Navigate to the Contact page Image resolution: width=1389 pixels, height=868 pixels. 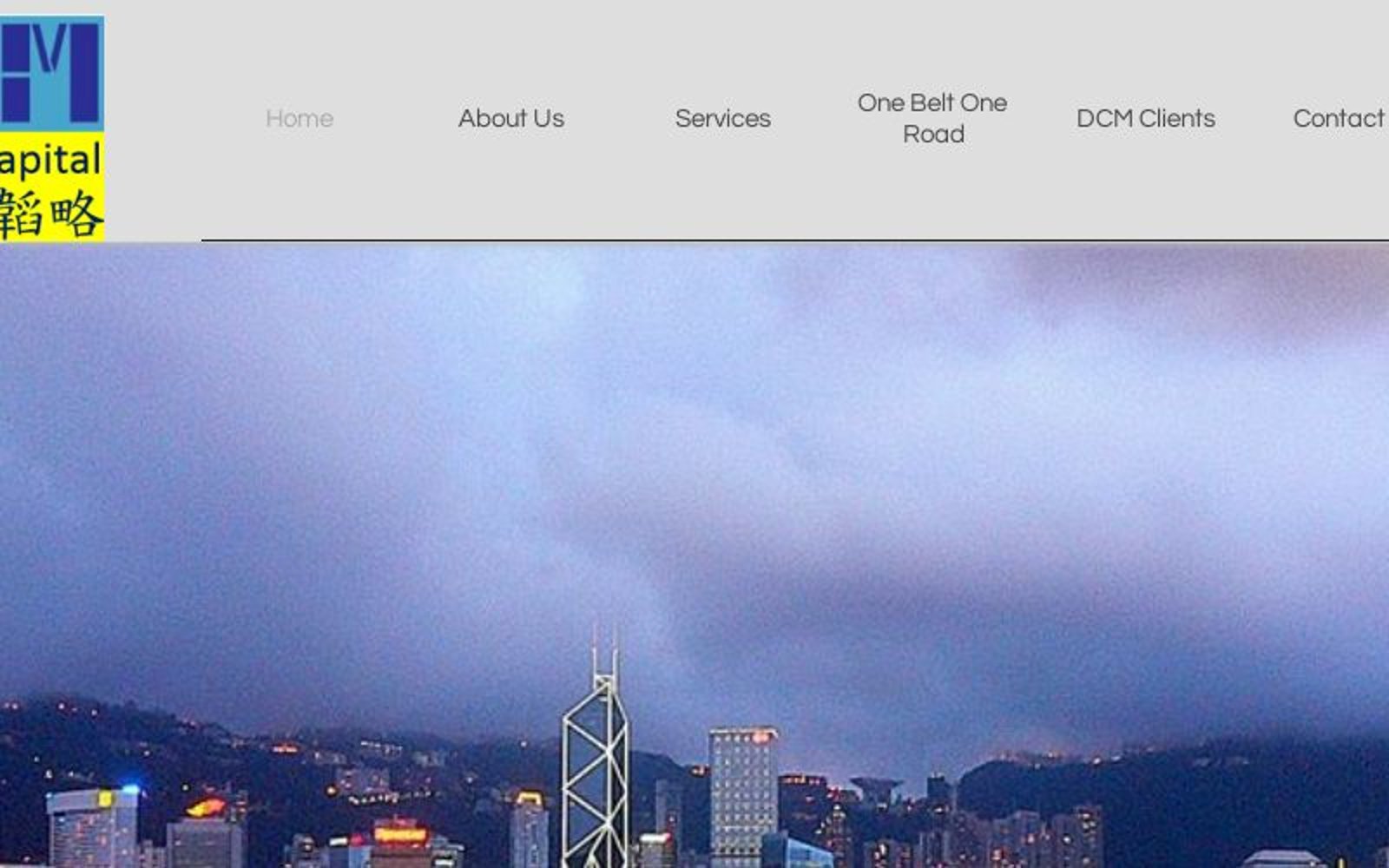(1340, 118)
